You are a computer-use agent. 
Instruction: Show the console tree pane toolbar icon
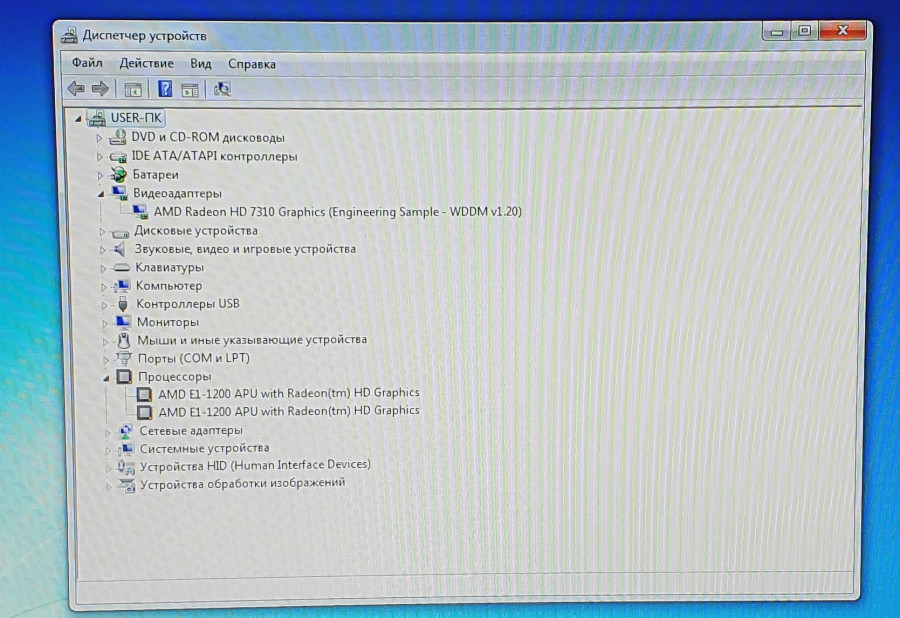(x=133, y=90)
